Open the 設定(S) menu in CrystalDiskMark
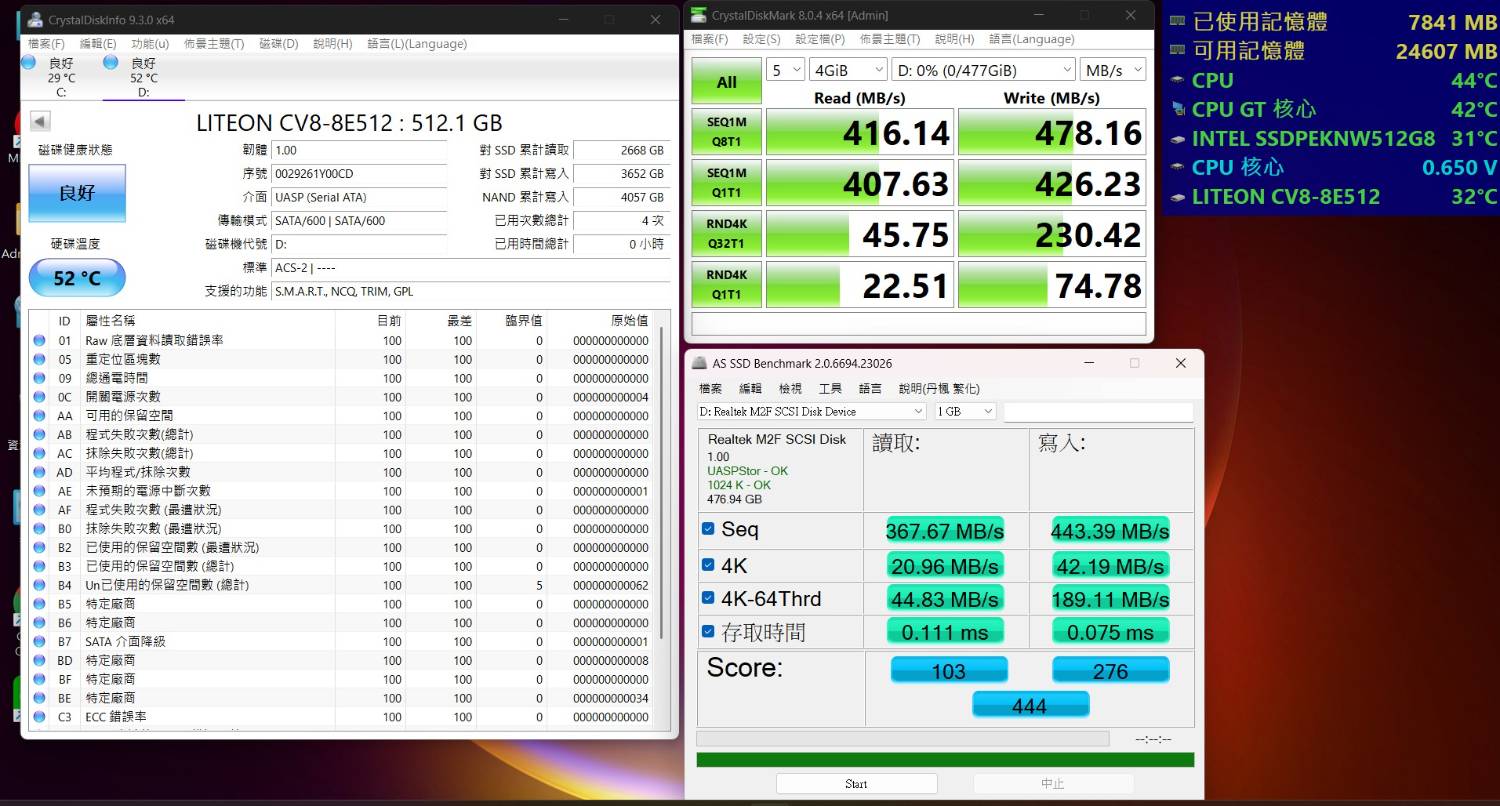Screen dimensions: 1500x806 (761, 39)
